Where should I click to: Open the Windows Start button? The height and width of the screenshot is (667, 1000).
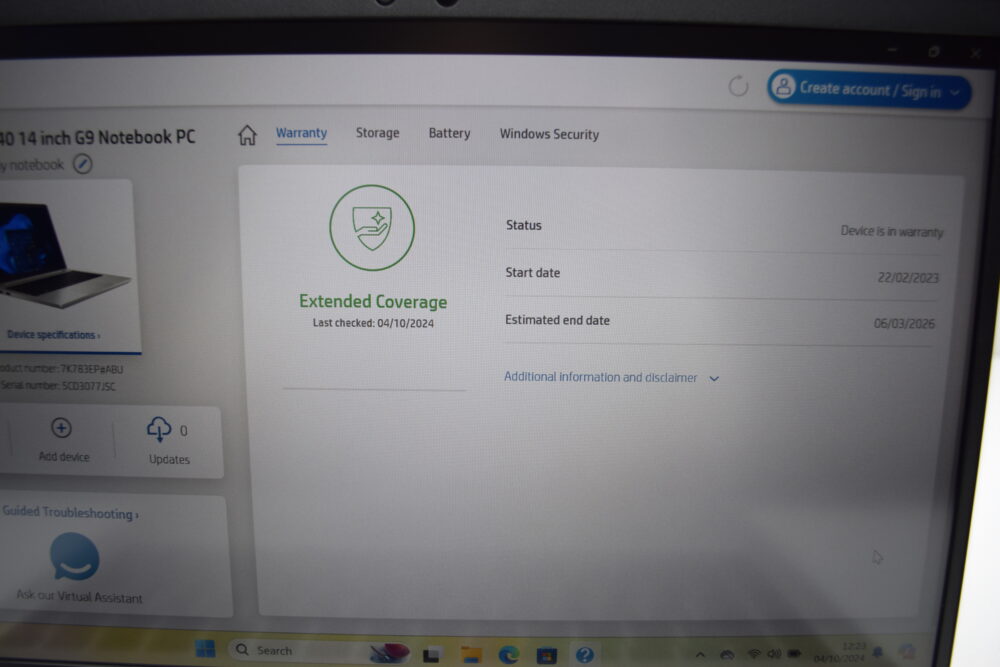click(205, 649)
